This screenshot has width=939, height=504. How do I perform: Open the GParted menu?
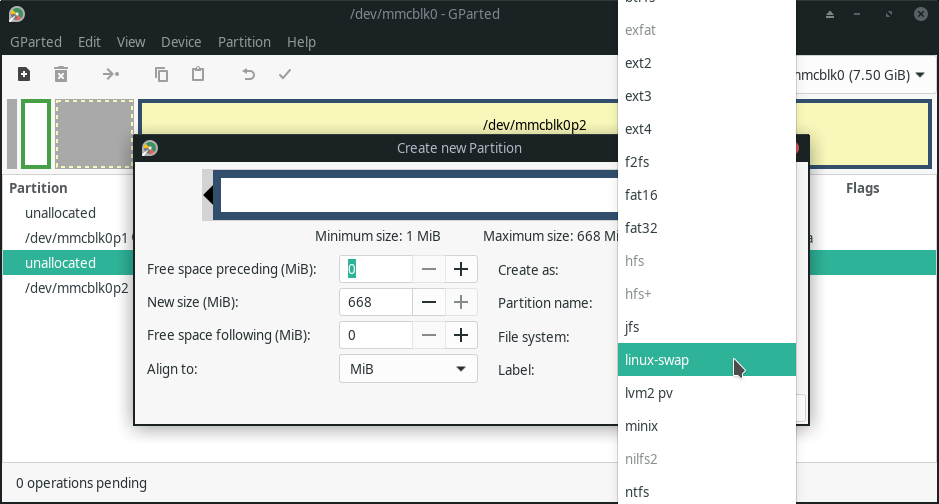click(36, 42)
